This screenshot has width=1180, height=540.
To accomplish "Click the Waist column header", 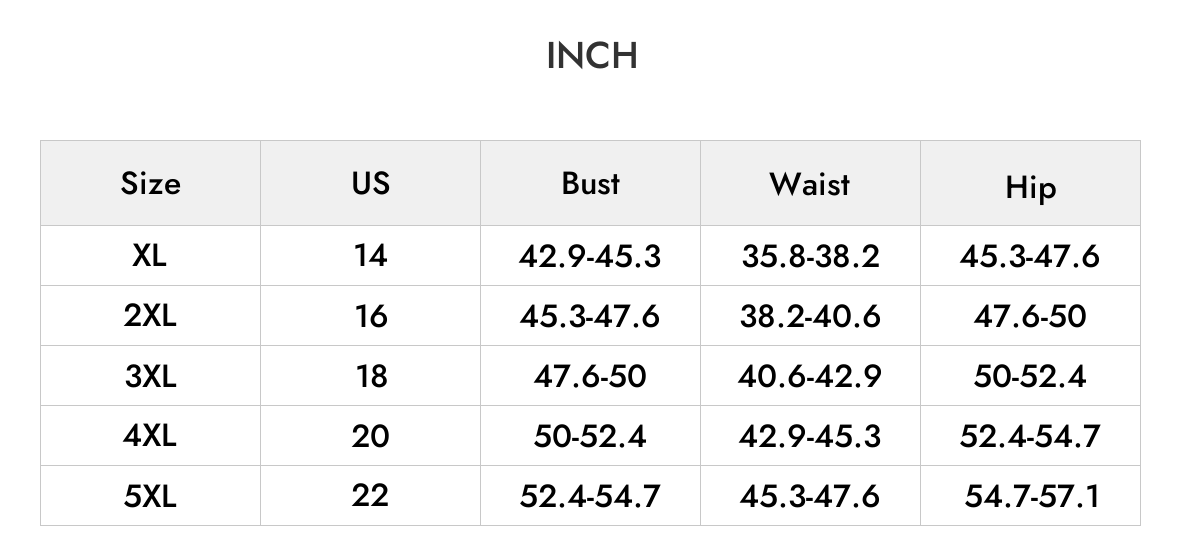I will [810, 183].
